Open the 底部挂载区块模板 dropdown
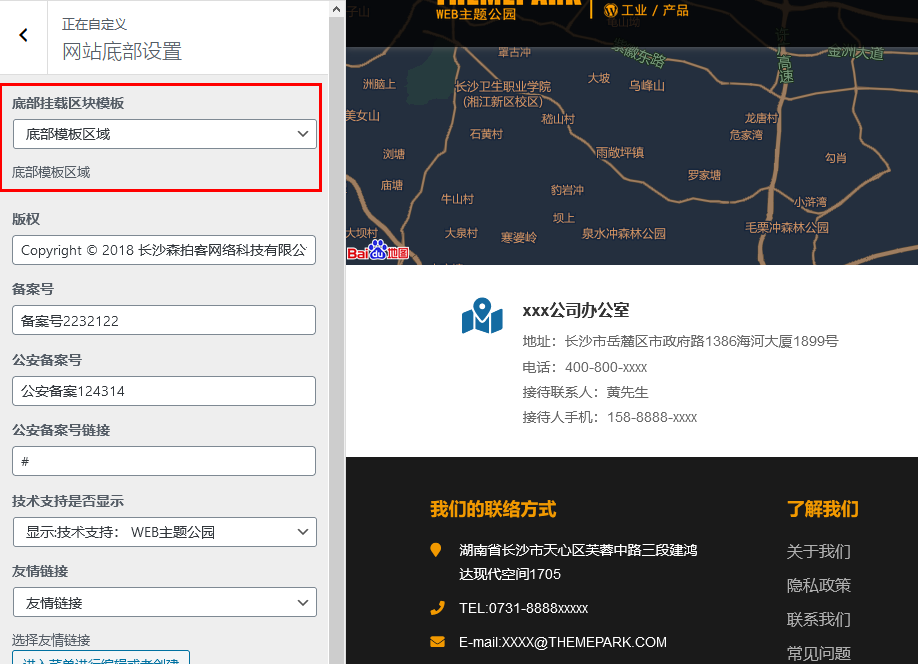The width and height of the screenshot is (918, 664). click(x=164, y=133)
